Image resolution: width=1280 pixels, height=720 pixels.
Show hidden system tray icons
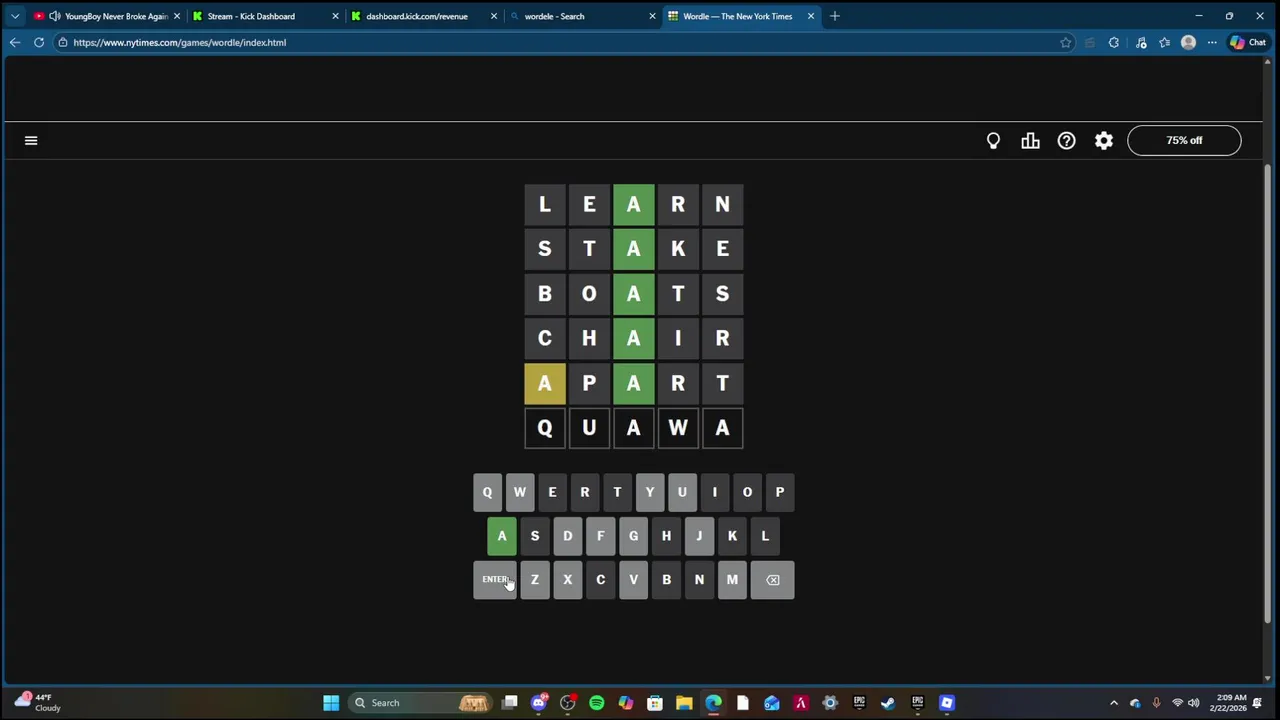click(x=1114, y=703)
